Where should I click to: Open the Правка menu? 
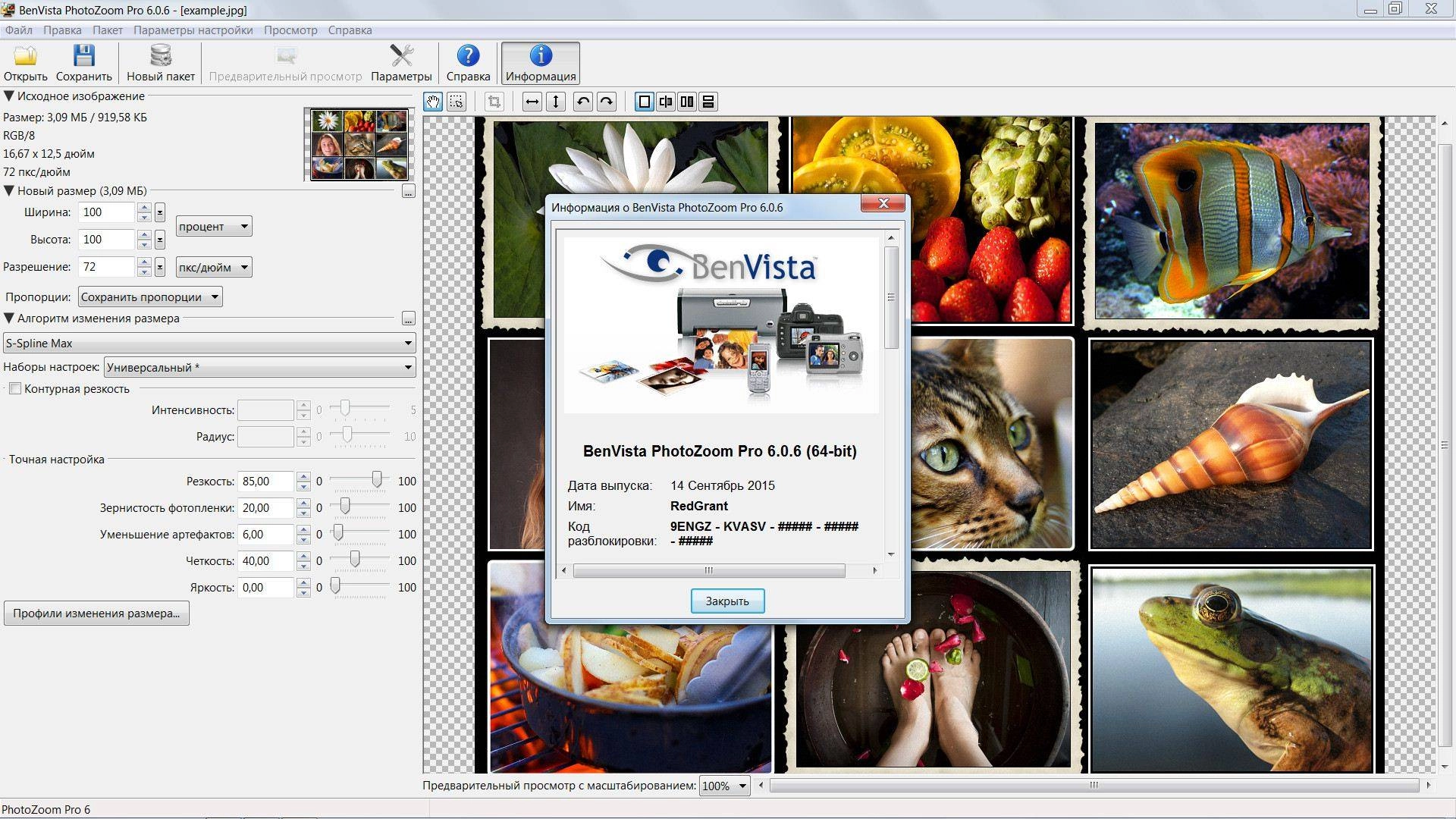[62, 30]
